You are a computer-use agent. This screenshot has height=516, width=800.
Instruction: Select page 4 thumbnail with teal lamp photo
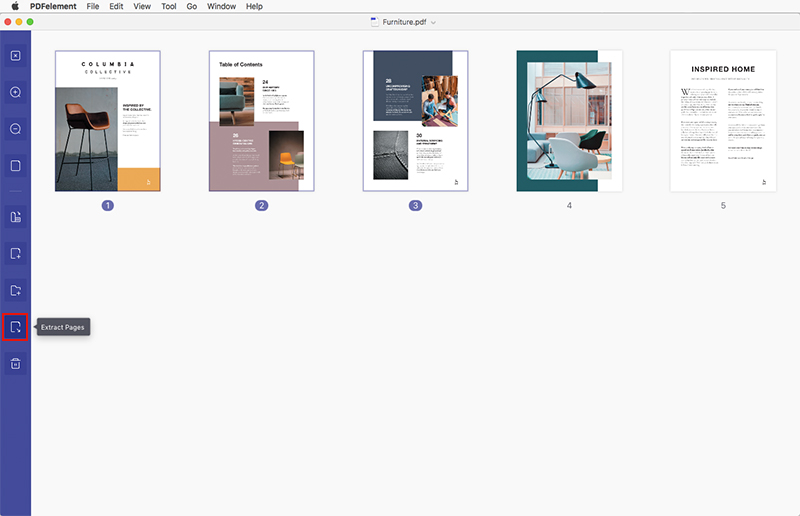[569, 121]
